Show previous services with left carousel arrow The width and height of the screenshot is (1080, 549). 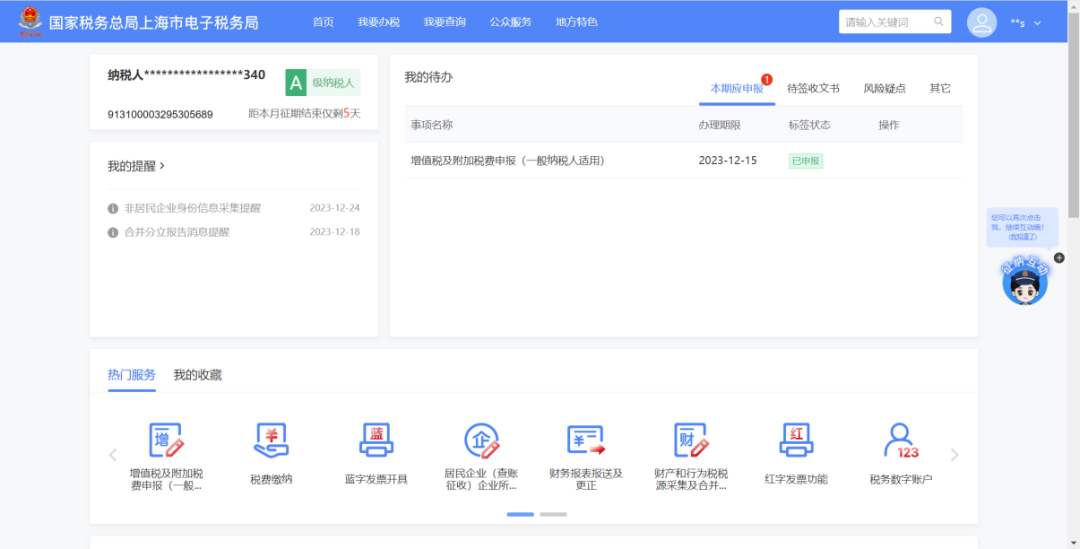[113, 455]
